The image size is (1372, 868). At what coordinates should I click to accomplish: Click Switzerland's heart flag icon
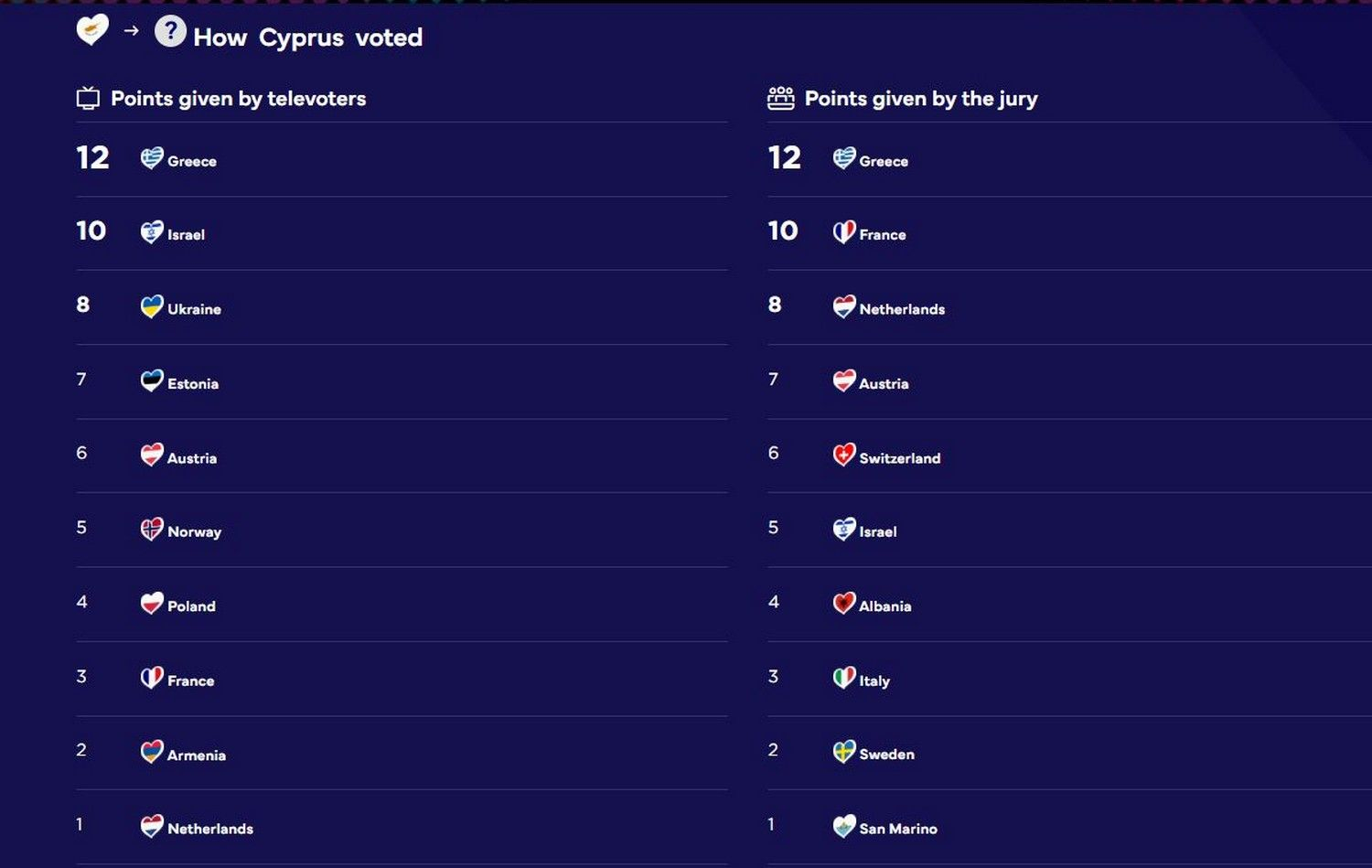click(844, 455)
